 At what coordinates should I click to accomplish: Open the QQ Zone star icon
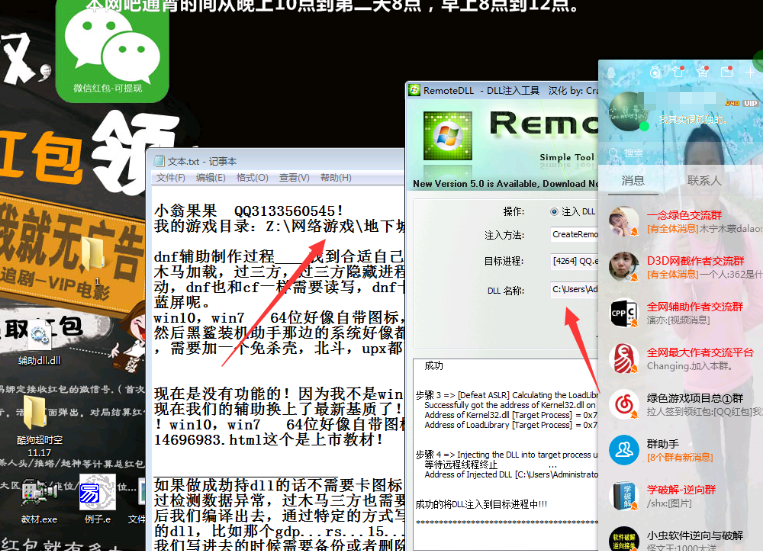[x=702, y=72]
